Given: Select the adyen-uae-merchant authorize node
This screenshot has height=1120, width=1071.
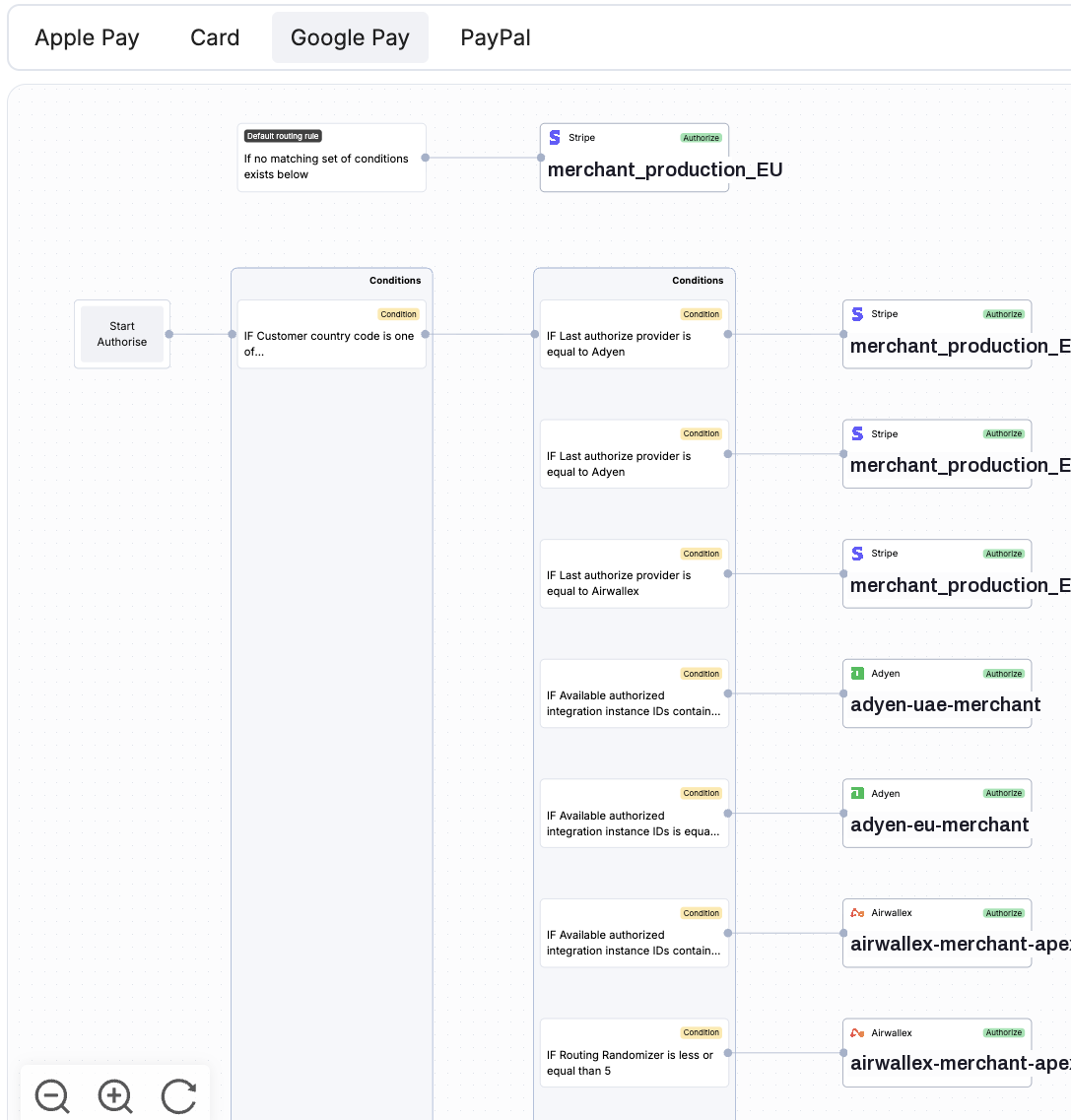Looking at the screenshot, I should pyautogui.click(x=937, y=693).
